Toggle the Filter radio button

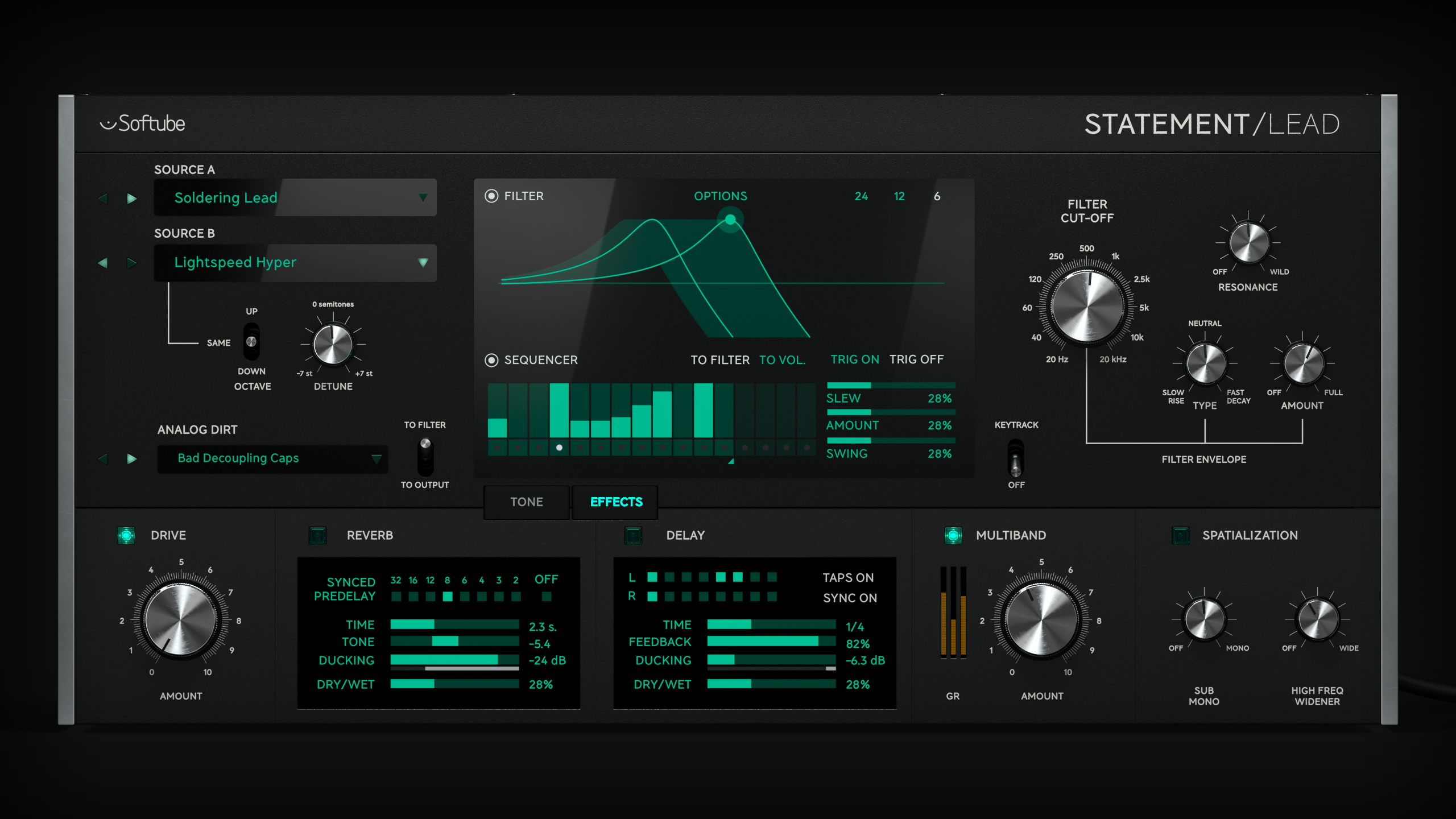click(491, 196)
